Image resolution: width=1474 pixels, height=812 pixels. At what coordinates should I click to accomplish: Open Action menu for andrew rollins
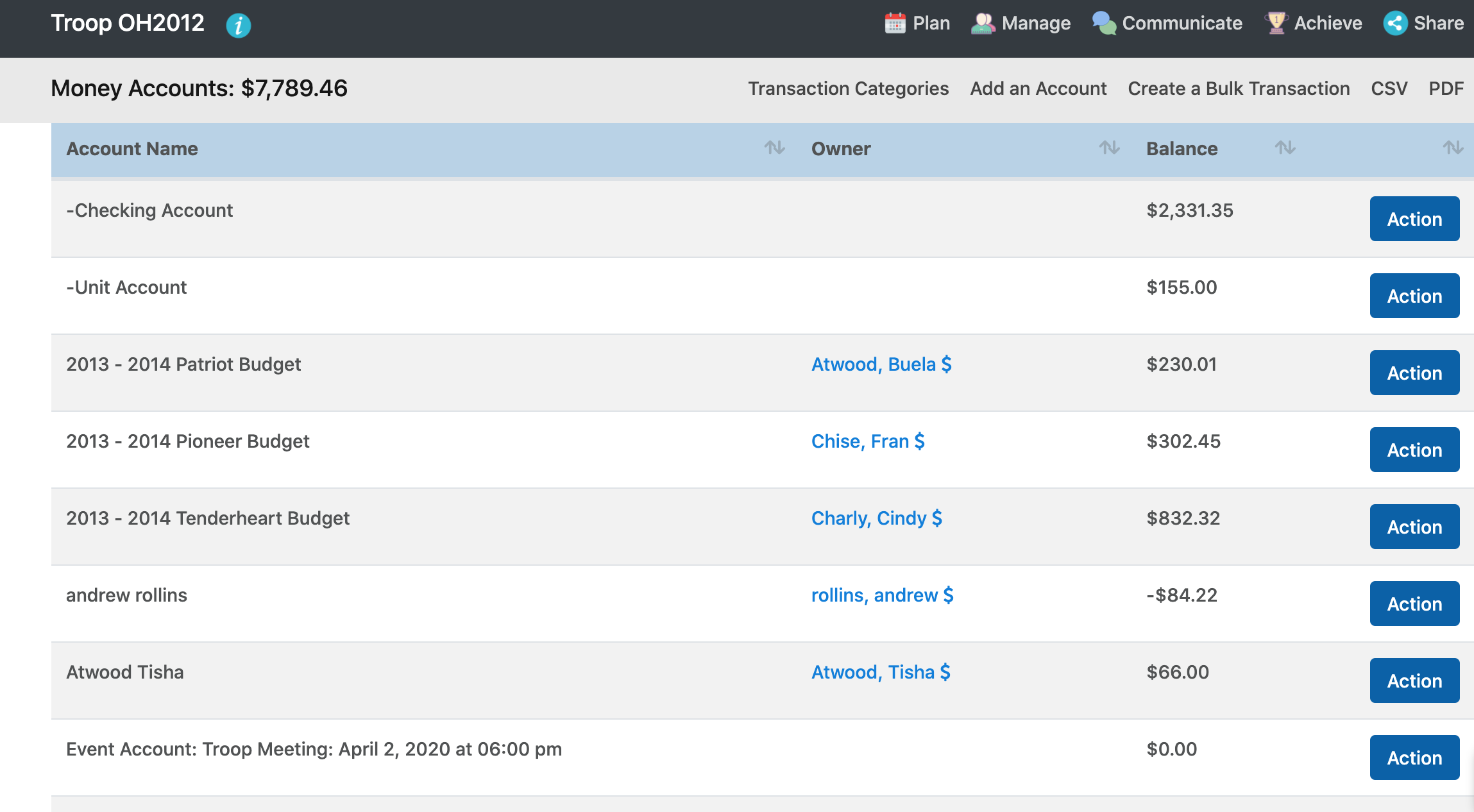point(1414,604)
